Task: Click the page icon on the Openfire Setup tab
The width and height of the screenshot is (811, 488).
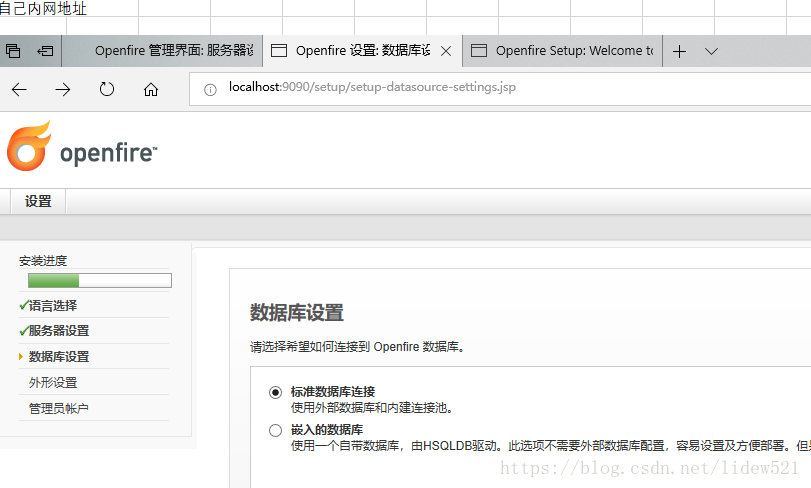Action: pyautogui.click(x=478, y=51)
